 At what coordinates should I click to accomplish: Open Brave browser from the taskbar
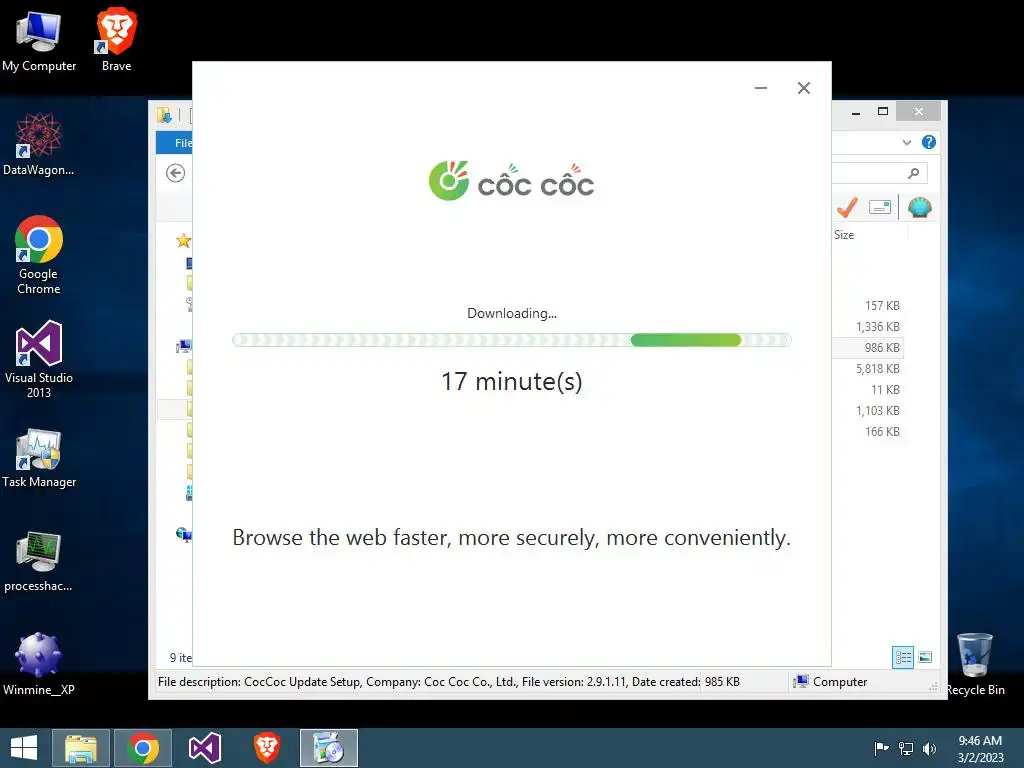pyautogui.click(x=266, y=748)
